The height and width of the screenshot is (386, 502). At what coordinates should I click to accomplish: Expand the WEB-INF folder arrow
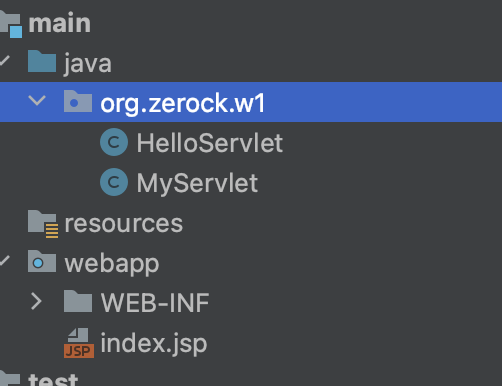click(x=36, y=301)
